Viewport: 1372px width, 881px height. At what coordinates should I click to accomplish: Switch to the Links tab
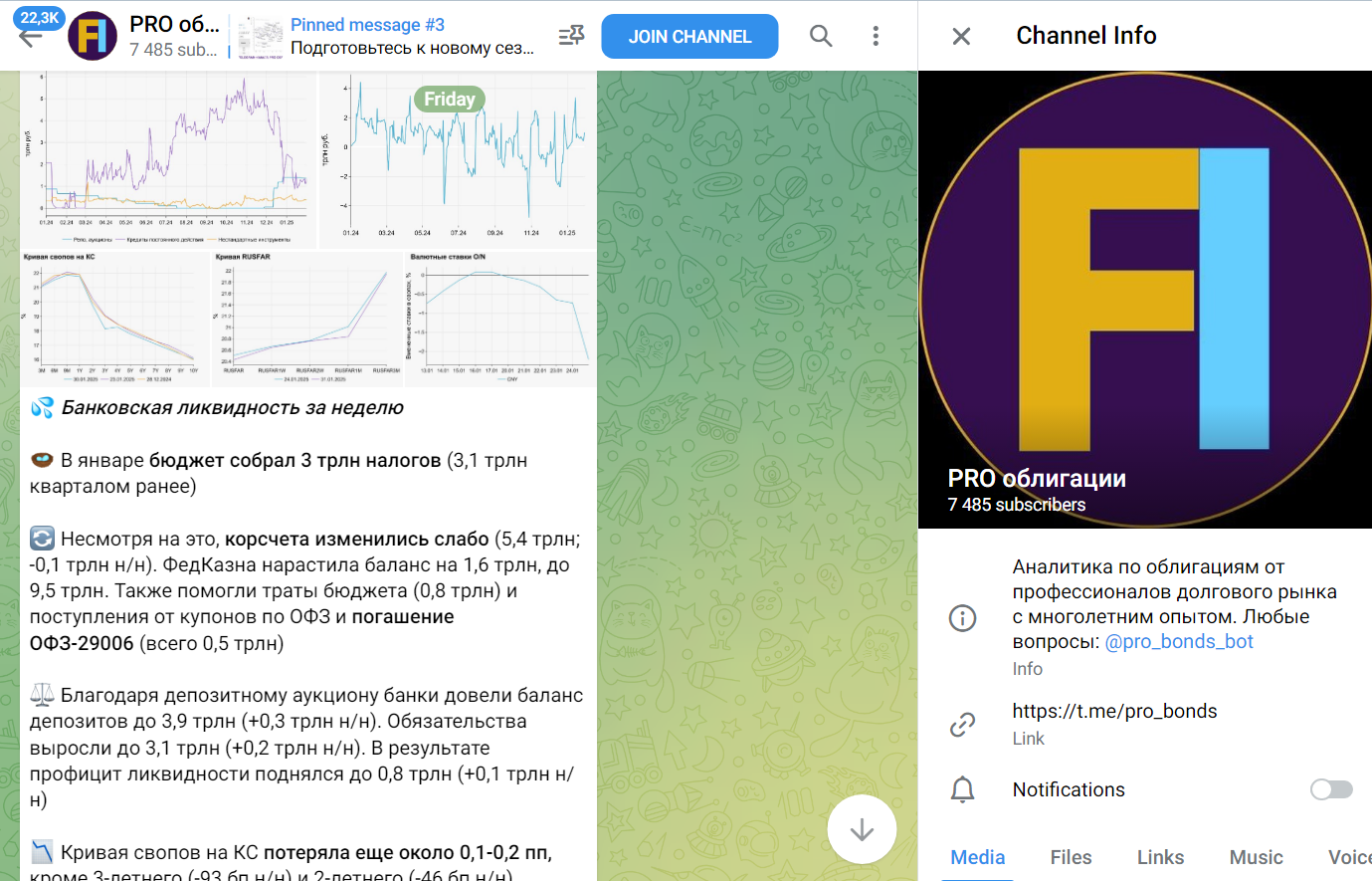coord(1160,857)
